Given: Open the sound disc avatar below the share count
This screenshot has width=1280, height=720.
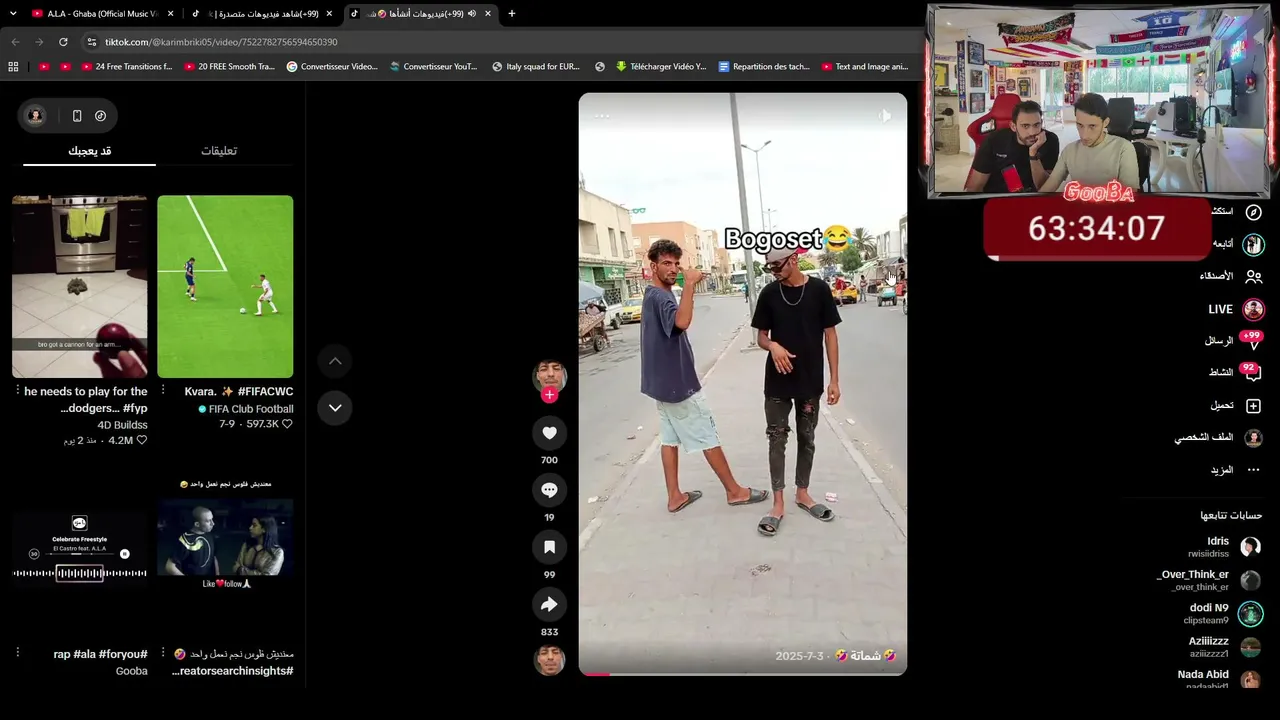Looking at the screenshot, I should tap(549, 660).
